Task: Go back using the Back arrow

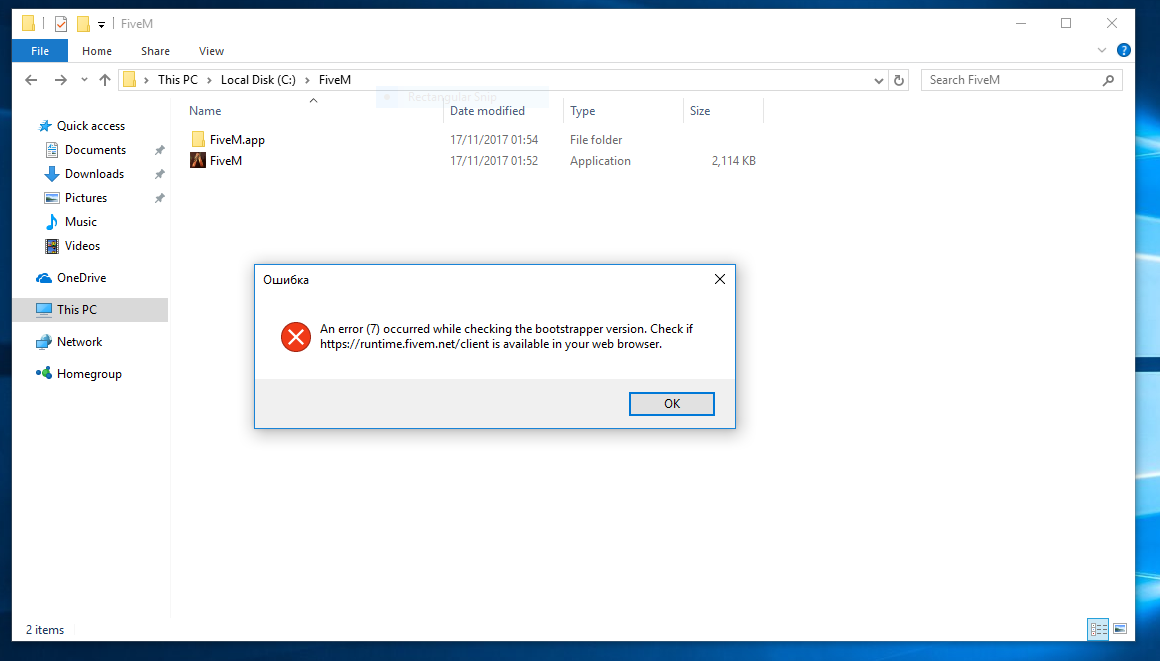Action: [x=31, y=80]
